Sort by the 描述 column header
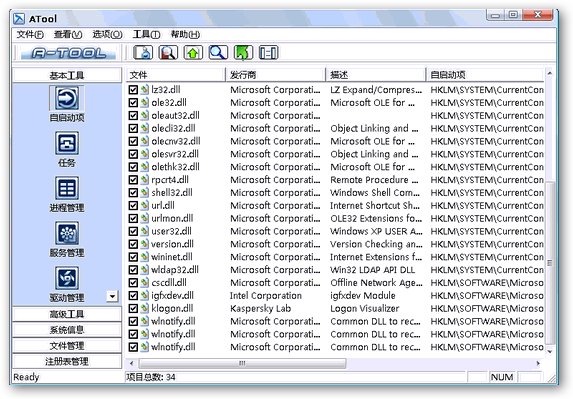573x399 pixels. tap(376, 75)
